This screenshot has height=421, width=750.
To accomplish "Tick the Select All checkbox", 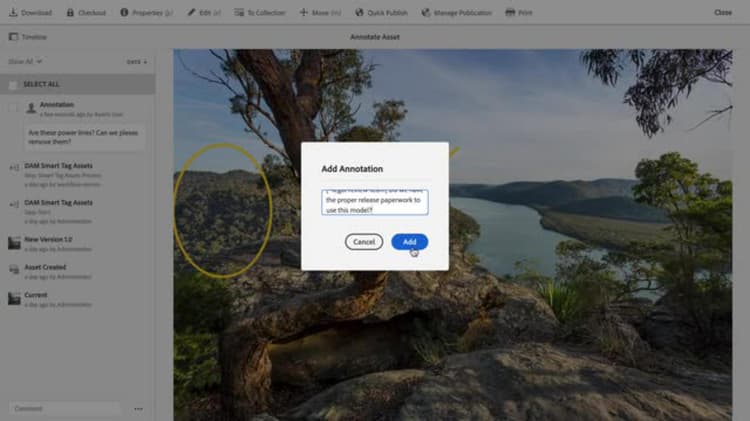I will [13, 85].
